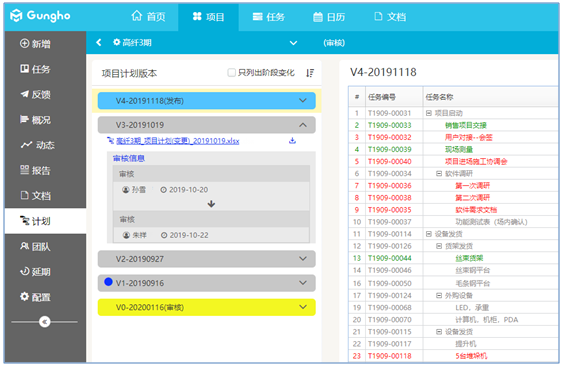Open the 反馈 feedback sidebar item

(35, 94)
